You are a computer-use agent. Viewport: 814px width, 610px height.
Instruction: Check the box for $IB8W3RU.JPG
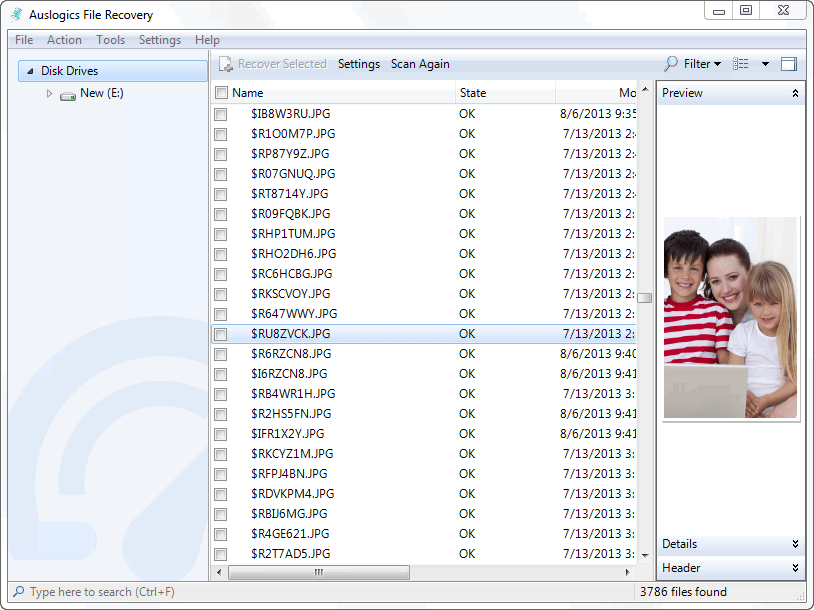[221, 114]
